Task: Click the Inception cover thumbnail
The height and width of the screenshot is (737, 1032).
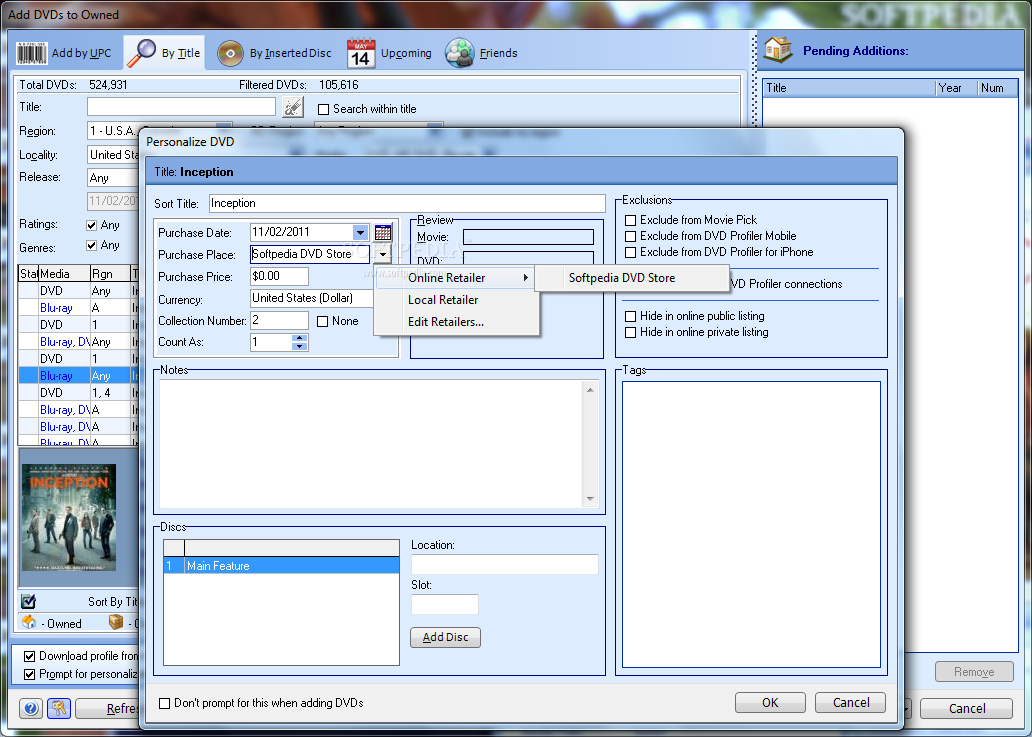Action: pyautogui.click(x=69, y=518)
